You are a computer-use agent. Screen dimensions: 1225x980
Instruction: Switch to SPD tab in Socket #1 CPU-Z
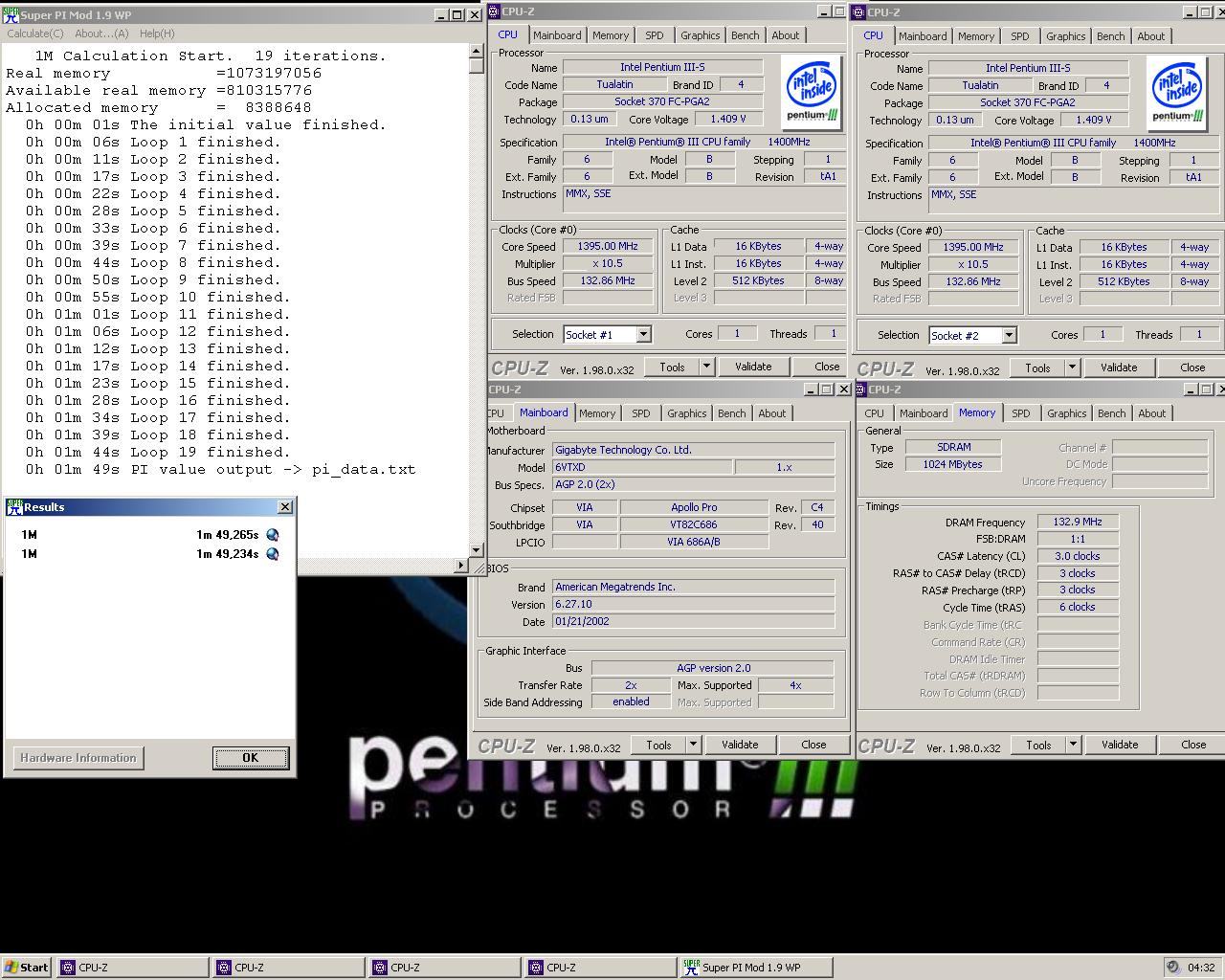(655, 35)
